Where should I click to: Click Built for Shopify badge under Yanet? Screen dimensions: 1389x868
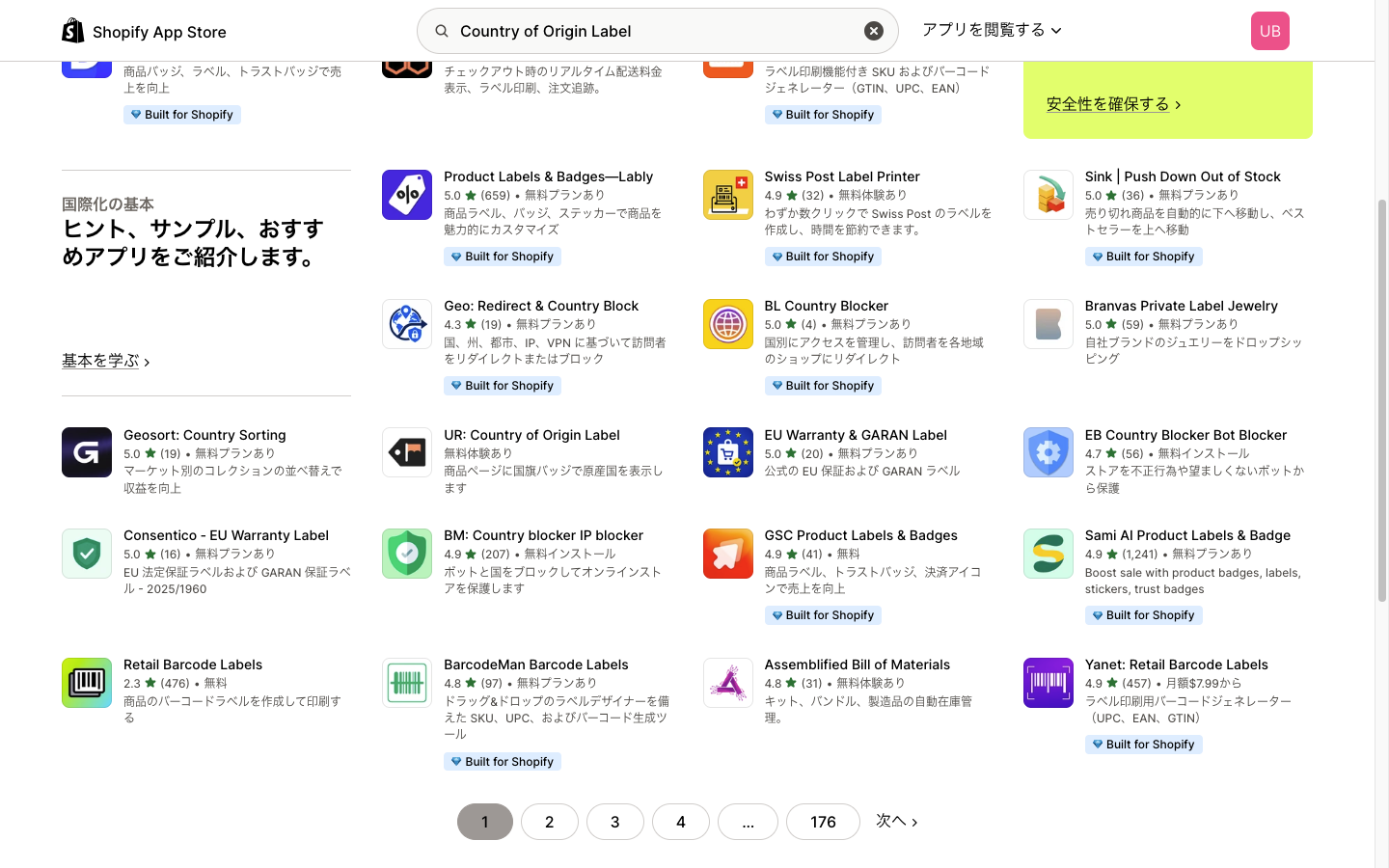pyautogui.click(x=1143, y=745)
